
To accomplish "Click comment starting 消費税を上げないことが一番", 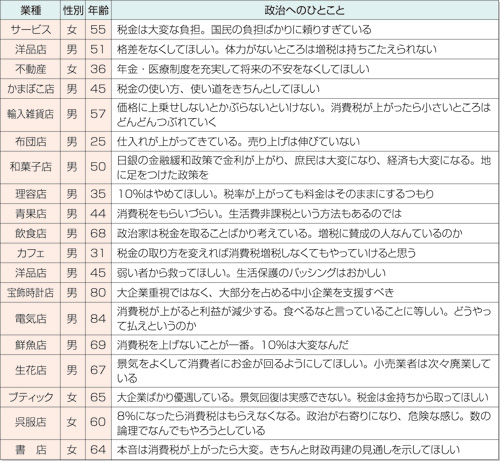I will [305, 345].
